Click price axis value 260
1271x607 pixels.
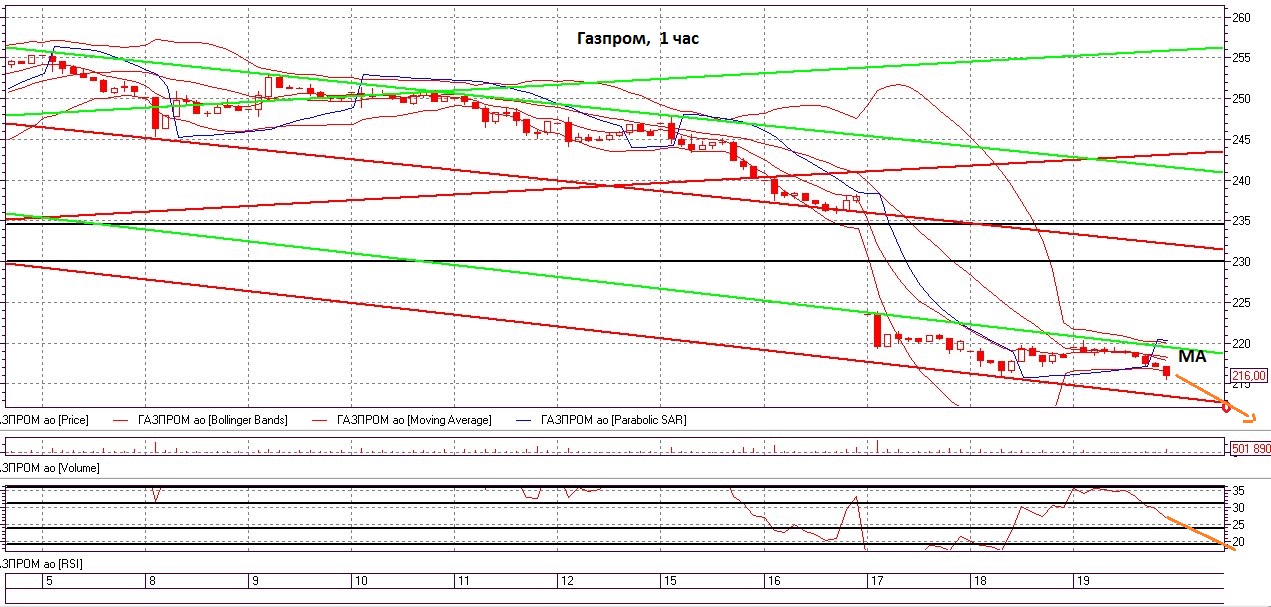click(x=1242, y=17)
